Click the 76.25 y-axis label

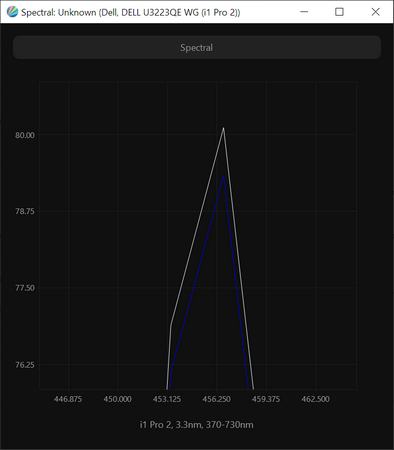click(x=25, y=365)
